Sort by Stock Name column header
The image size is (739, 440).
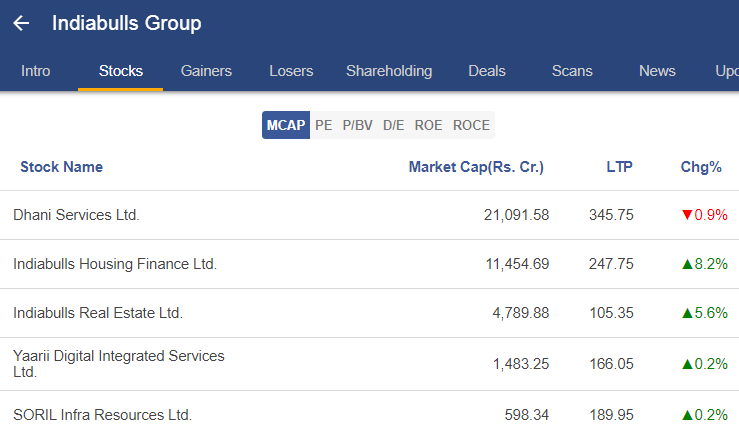61,167
